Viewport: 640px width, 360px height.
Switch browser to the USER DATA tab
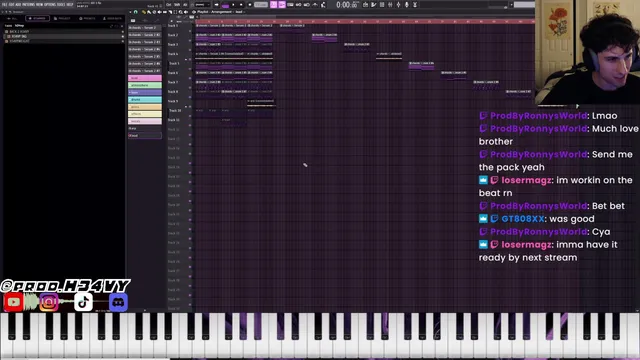coord(112,18)
